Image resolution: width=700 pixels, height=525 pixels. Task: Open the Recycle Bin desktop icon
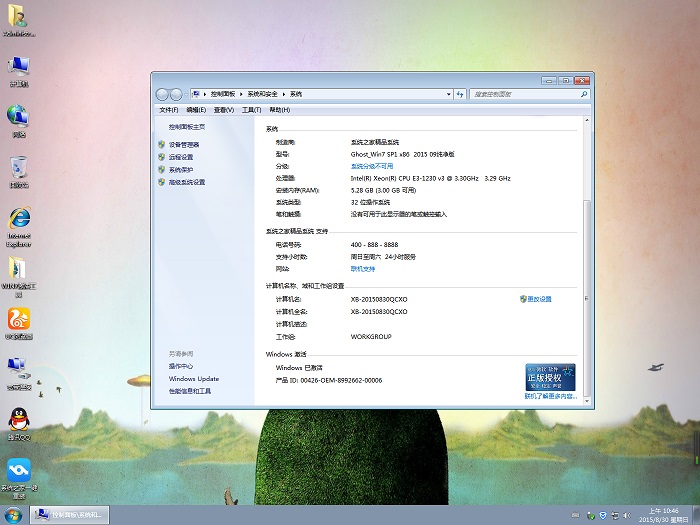19,172
